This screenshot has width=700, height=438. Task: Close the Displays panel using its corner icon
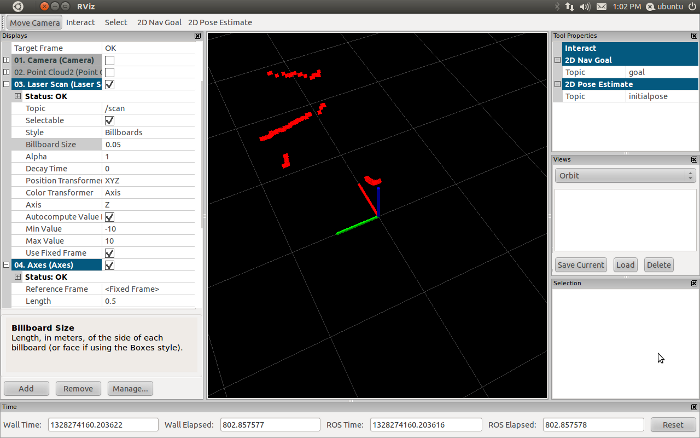(197, 36)
